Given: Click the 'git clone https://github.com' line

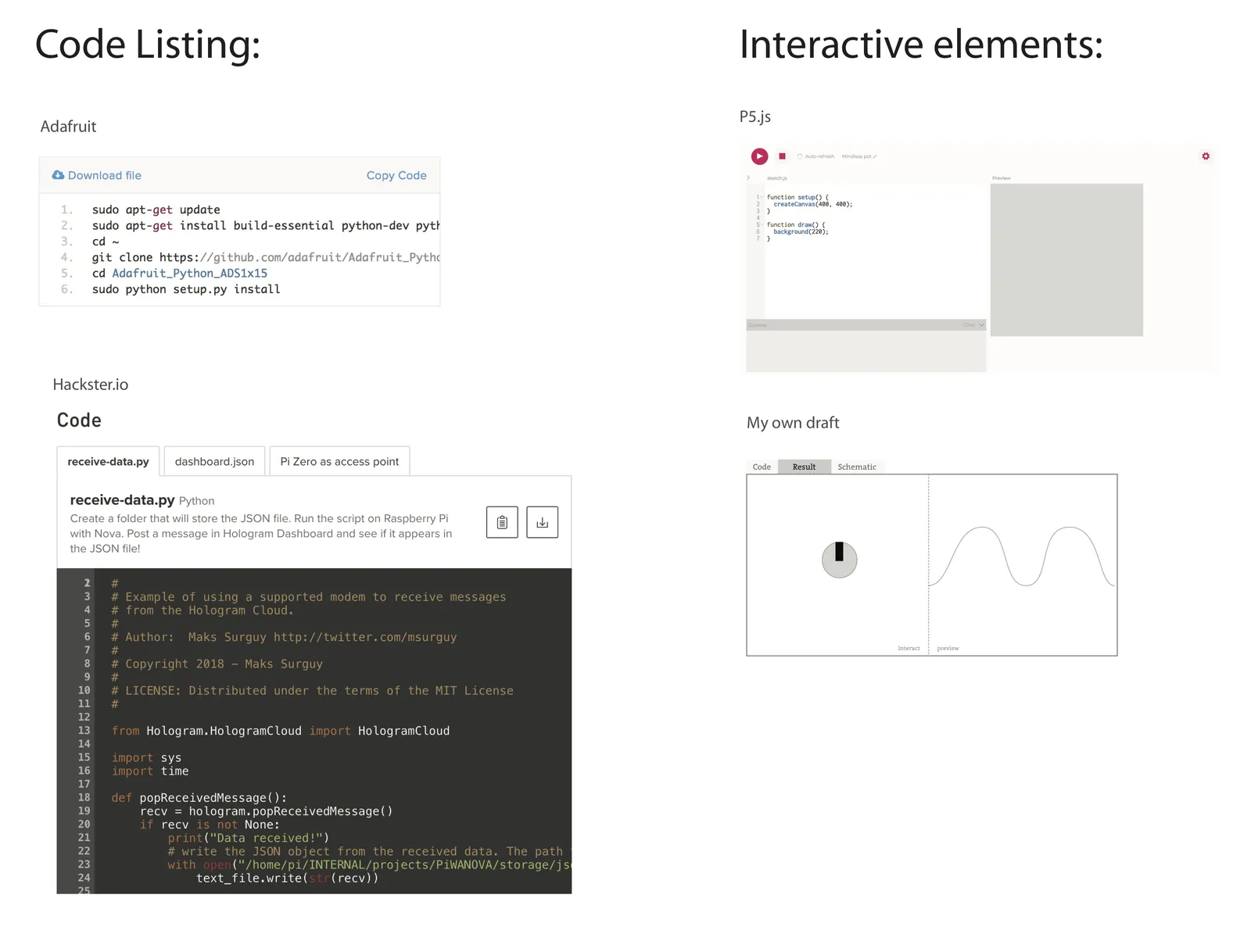Looking at the screenshot, I should point(266,257).
